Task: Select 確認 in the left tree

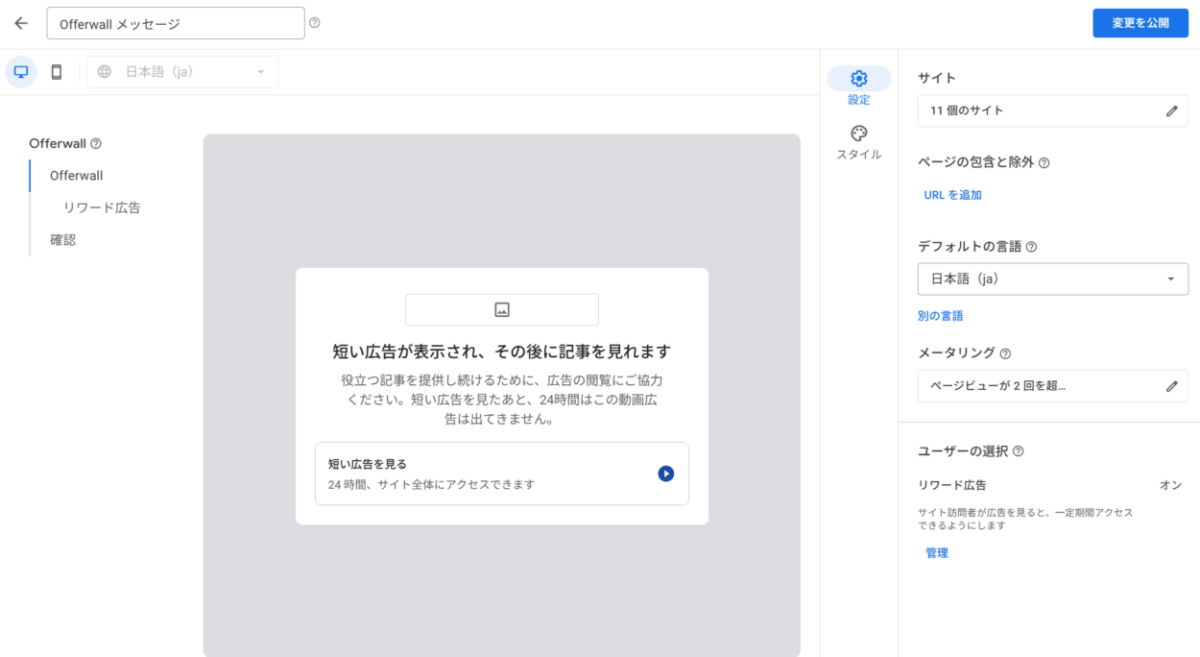Action: pos(63,240)
